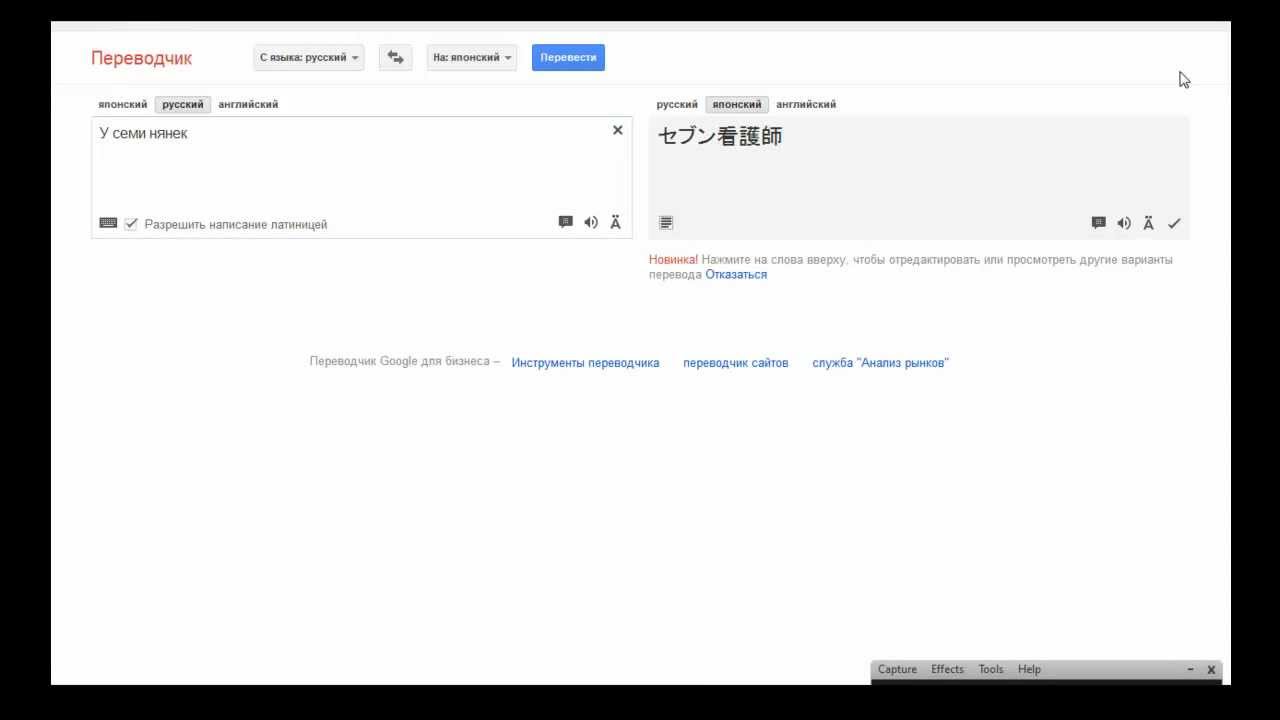The width and height of the screenshot is (1280, 720).
Task: Show translation romanization Ä icon
Action: pos(1148,223)
